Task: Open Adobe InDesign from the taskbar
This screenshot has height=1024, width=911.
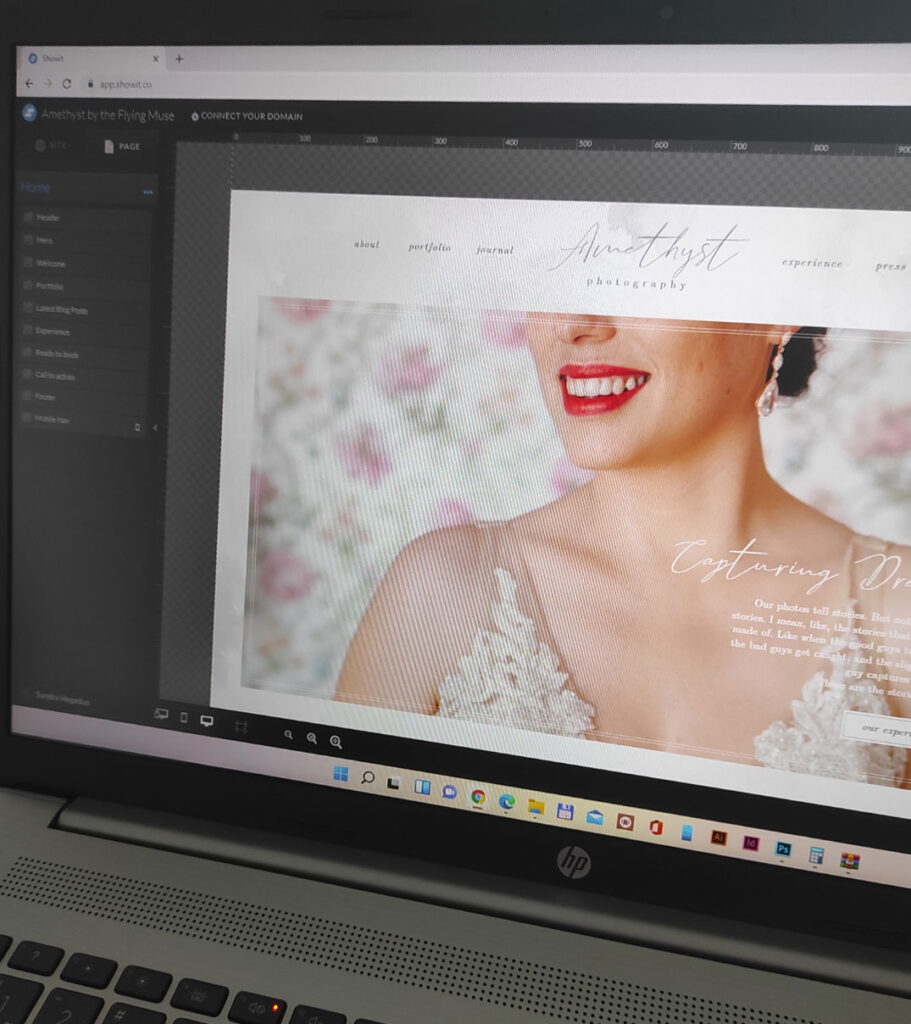Action: click(x=751, y=843)
